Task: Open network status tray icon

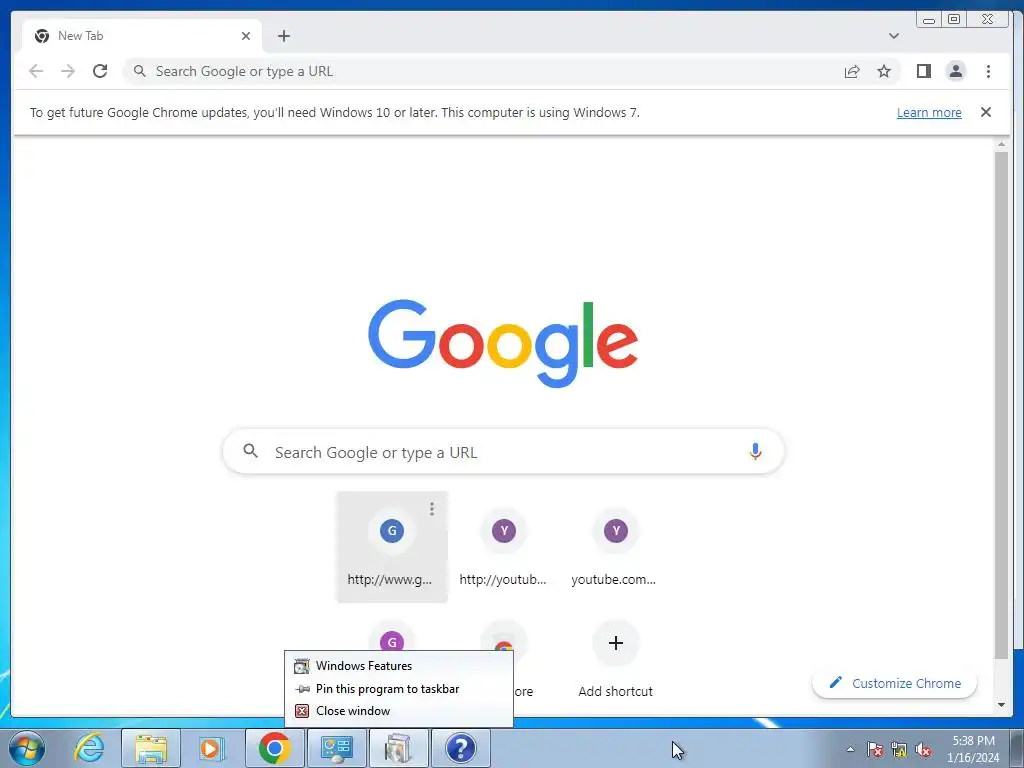Action: coord(899,749)
